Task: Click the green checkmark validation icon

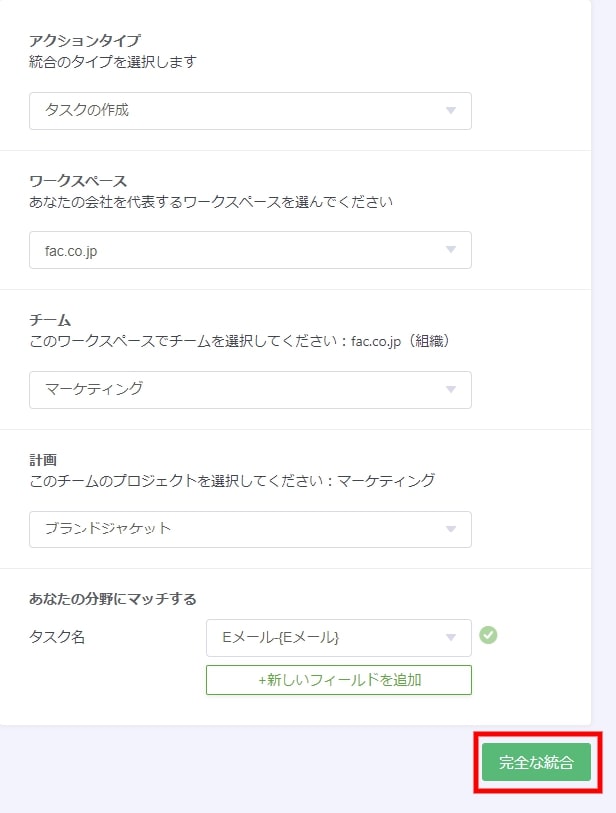Action: (488, 635)
